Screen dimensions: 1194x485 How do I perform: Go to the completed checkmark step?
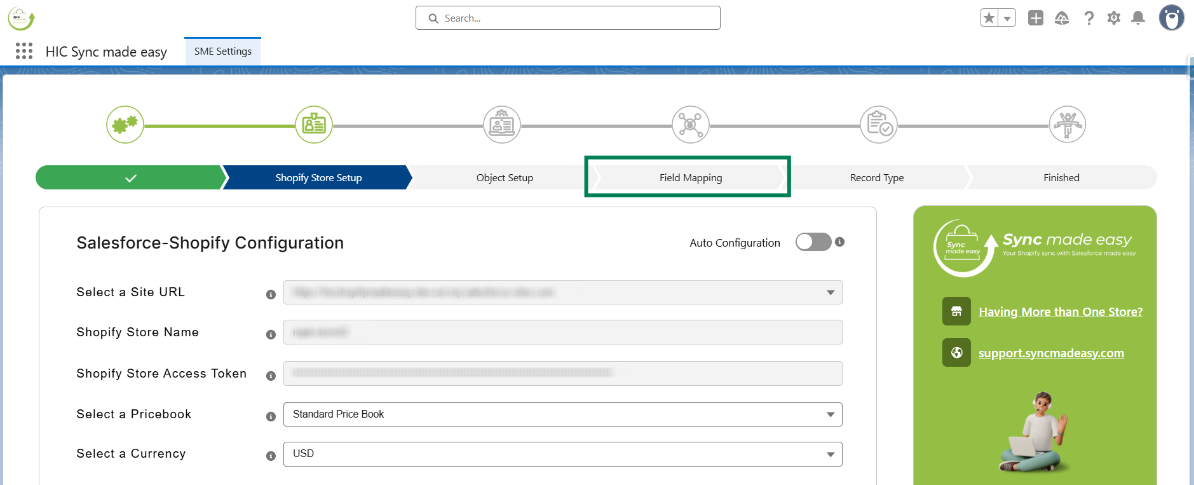130,177
